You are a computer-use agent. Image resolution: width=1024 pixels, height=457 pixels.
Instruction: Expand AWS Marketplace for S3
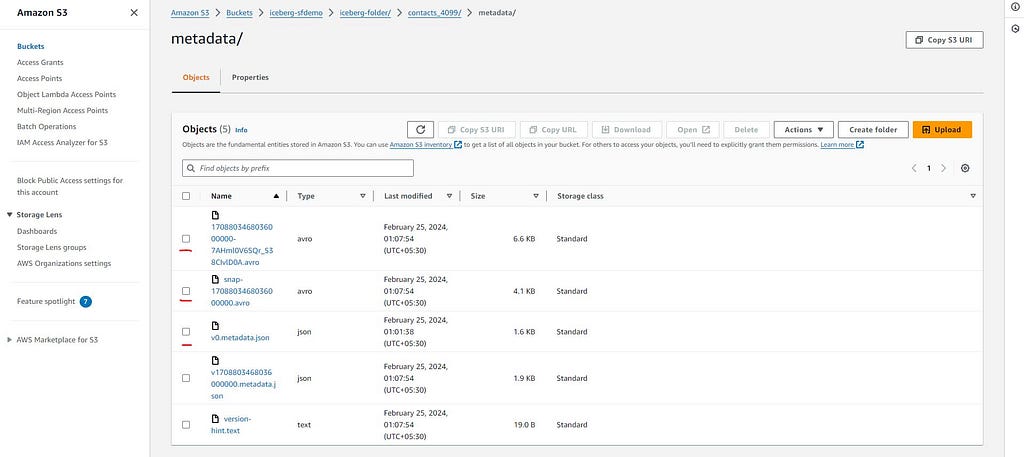pyautogui.click(x=10, y=340)
